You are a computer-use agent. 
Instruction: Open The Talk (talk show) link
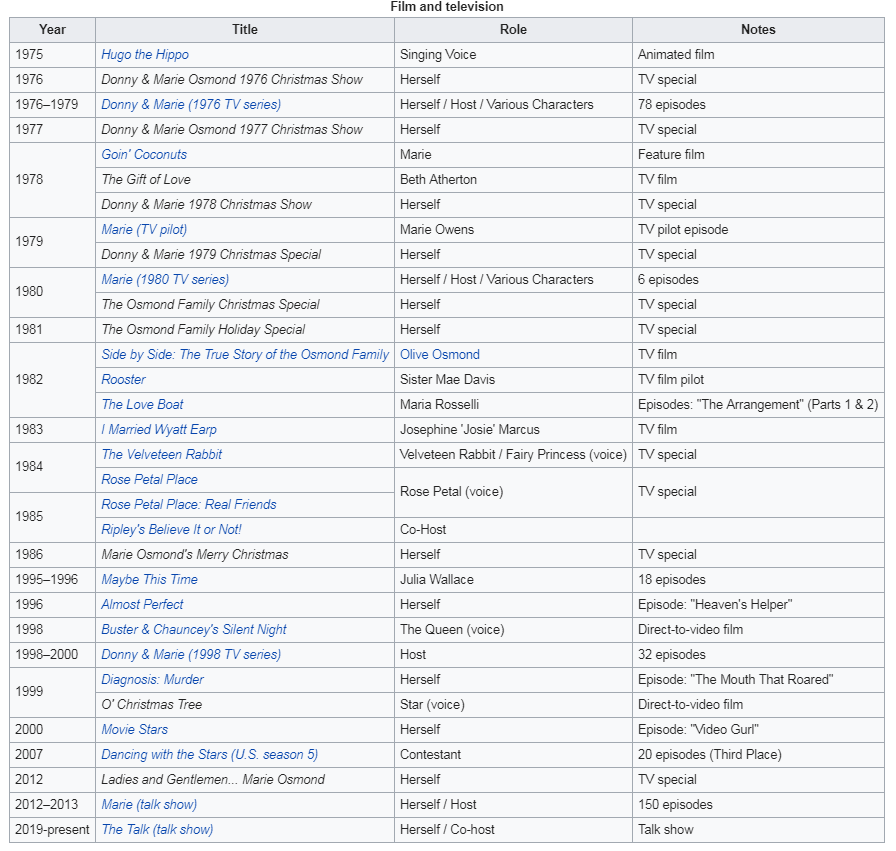pos(157,830)
